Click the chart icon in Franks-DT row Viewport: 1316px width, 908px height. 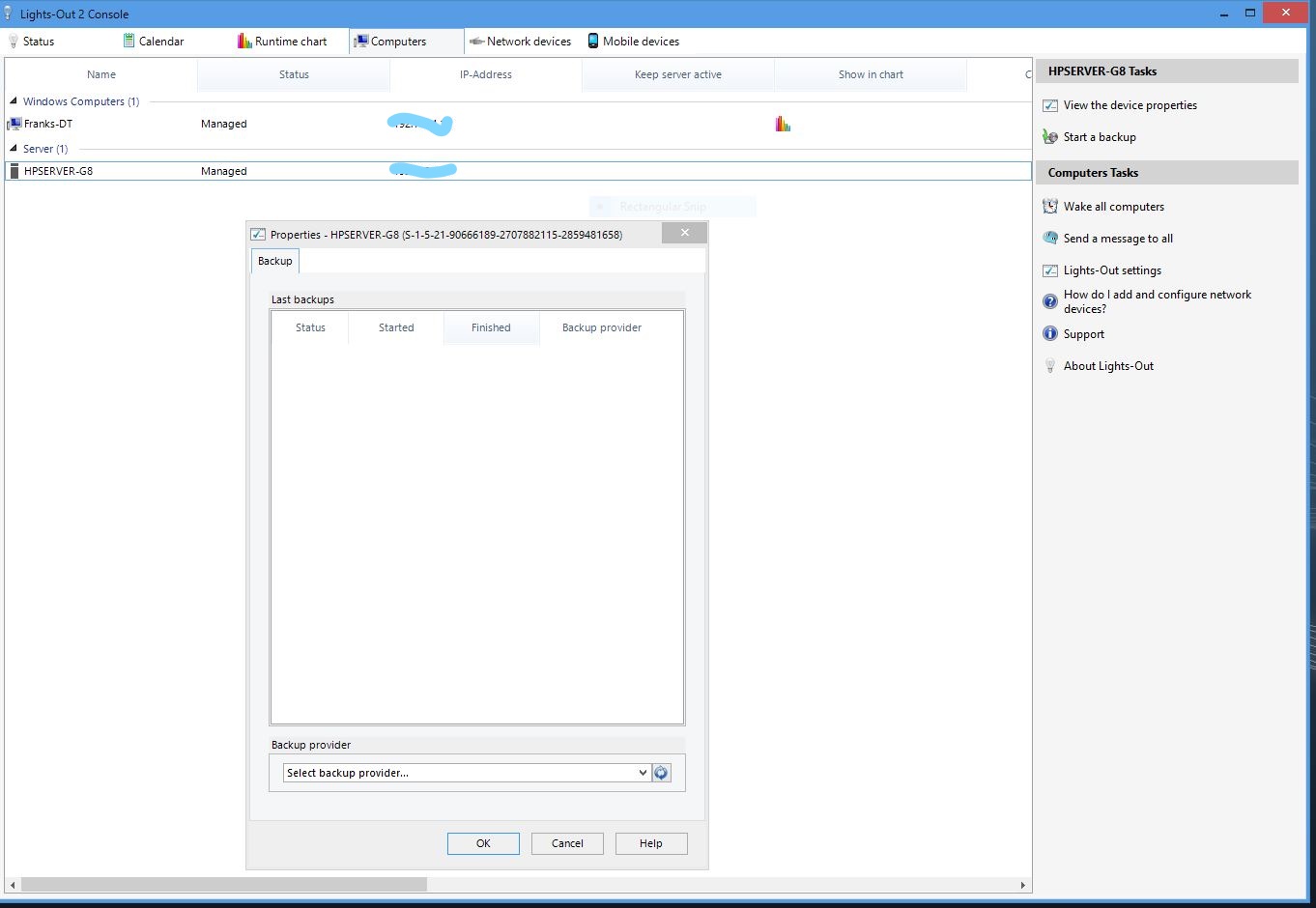[x=783, y=124]
